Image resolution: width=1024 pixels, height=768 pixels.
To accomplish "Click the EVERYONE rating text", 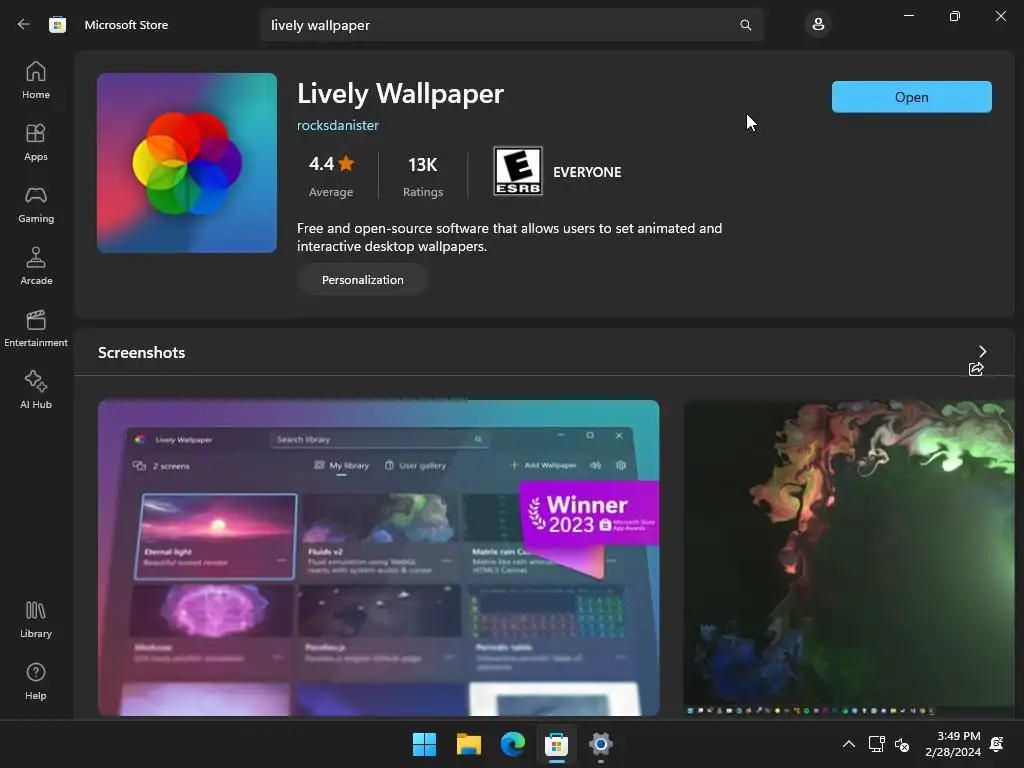I will click(587, 172).
